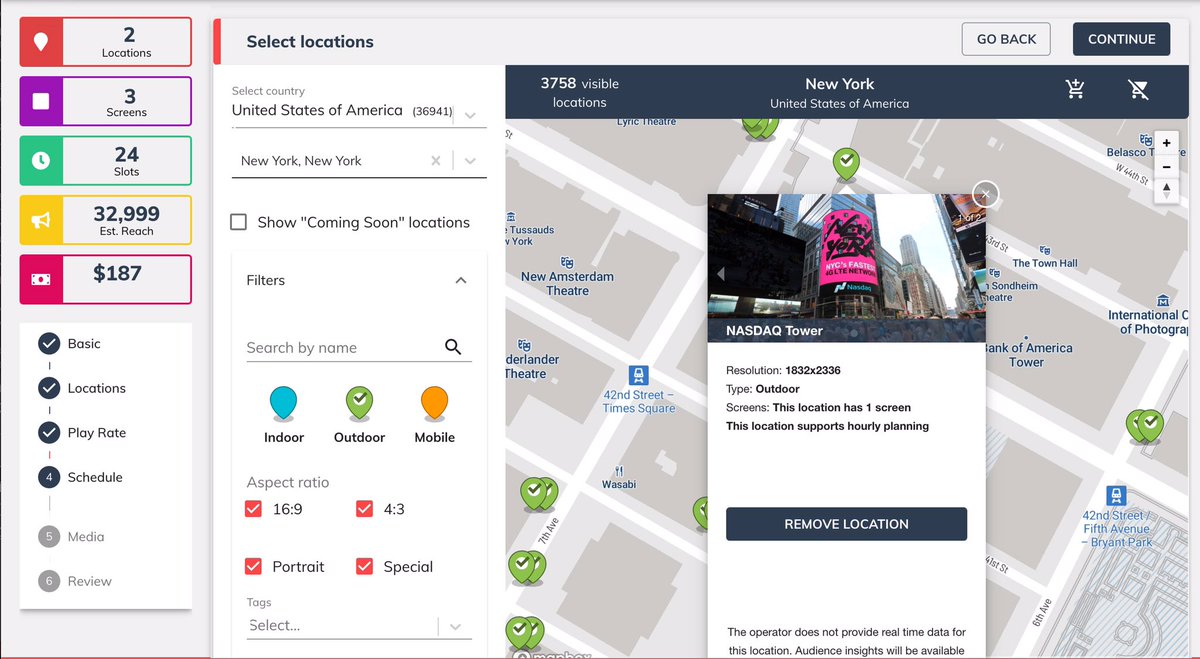This screenshot has height=659, width=1200.
Task: Uncheck the 4:3 aspect ratio
Action: (x=364, y=509)
